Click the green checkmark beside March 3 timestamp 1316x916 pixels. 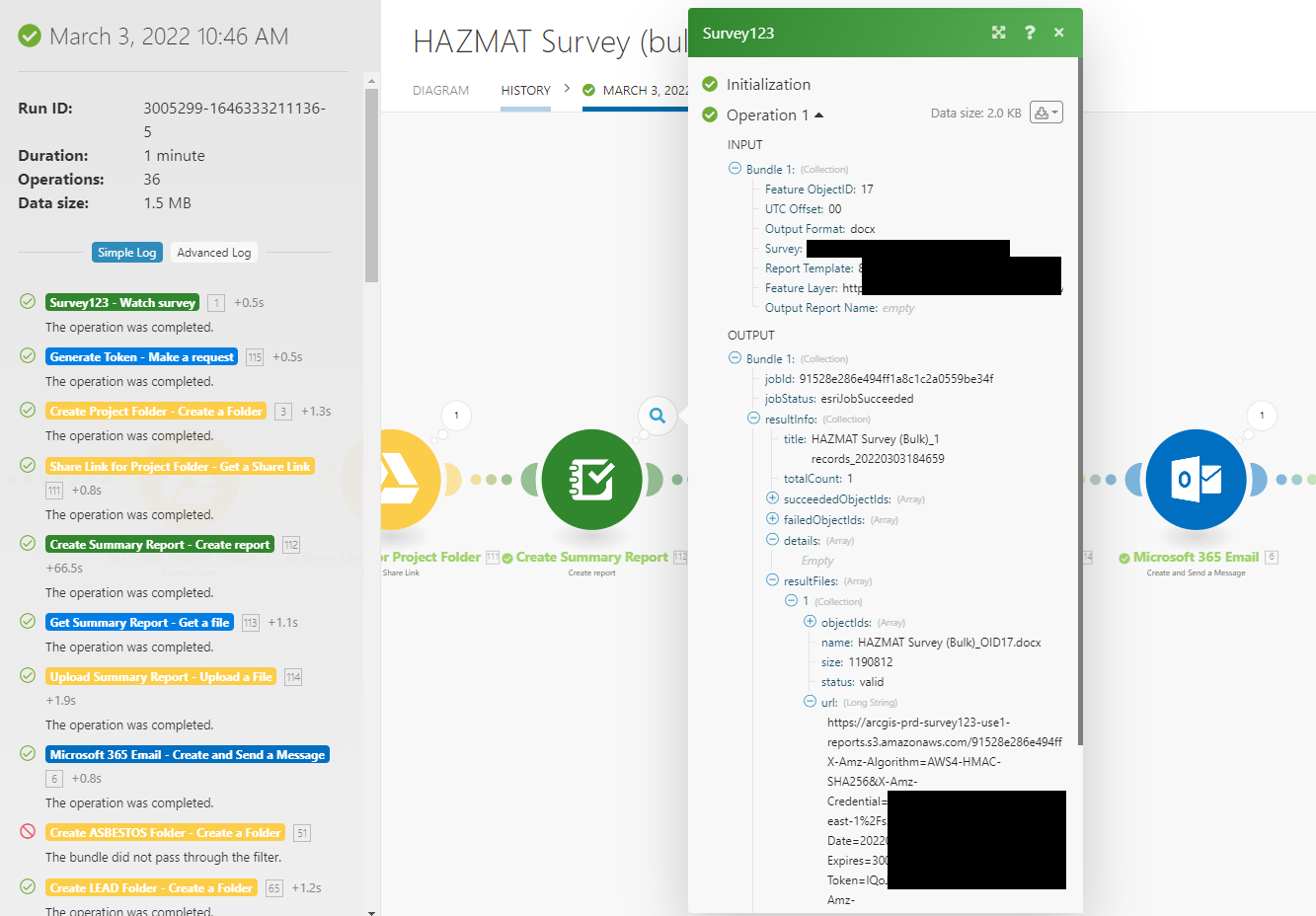27,36
